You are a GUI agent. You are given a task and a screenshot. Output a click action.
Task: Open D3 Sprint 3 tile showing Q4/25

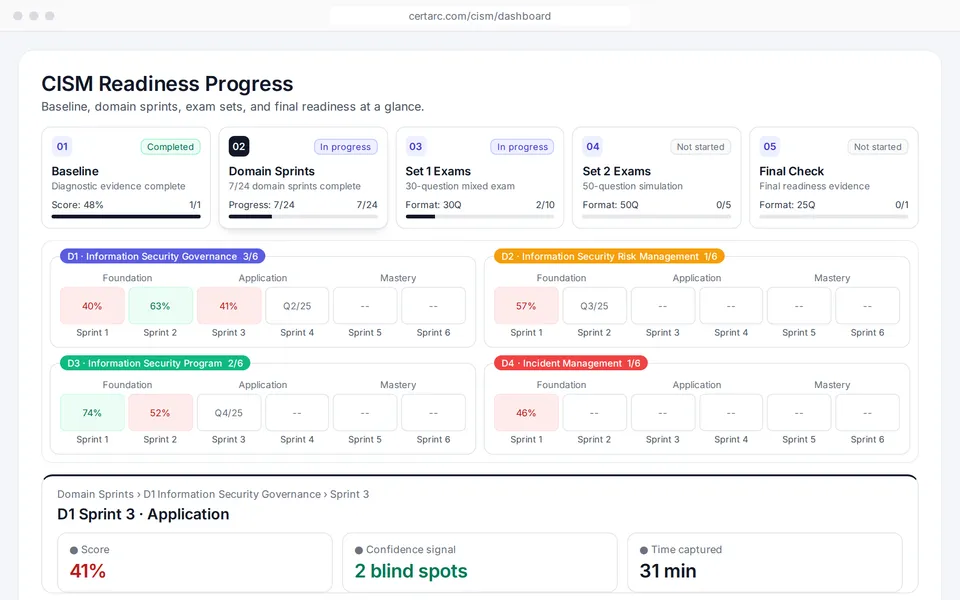coord(229,413)
